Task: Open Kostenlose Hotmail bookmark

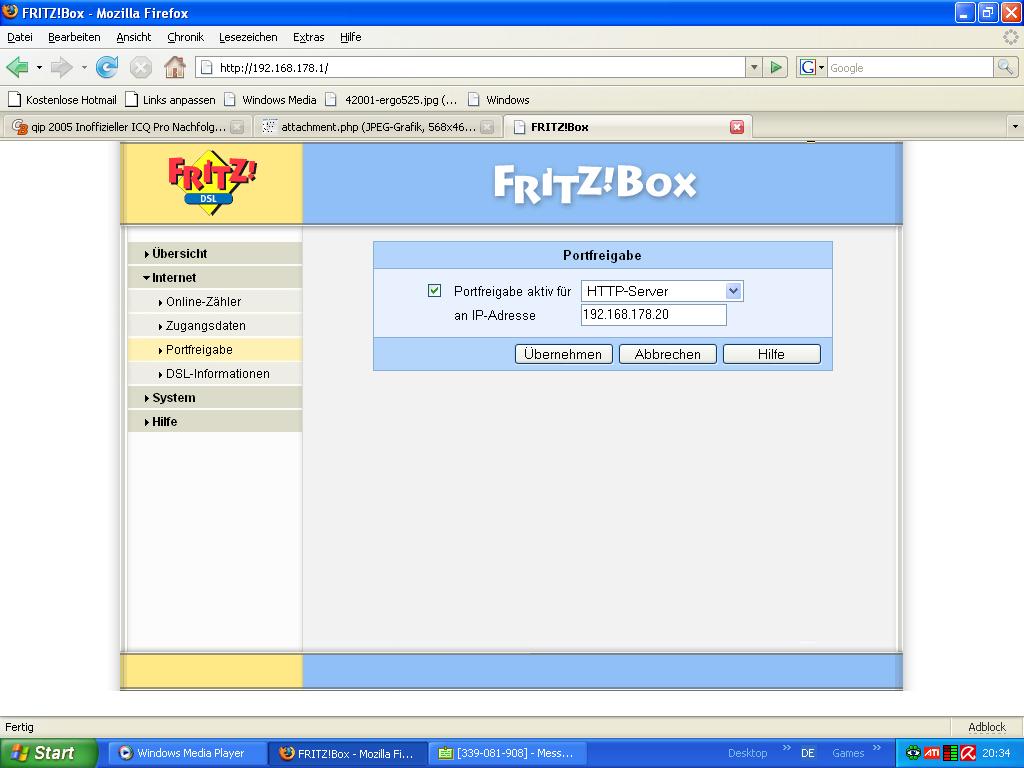Action: click(62, 100)
